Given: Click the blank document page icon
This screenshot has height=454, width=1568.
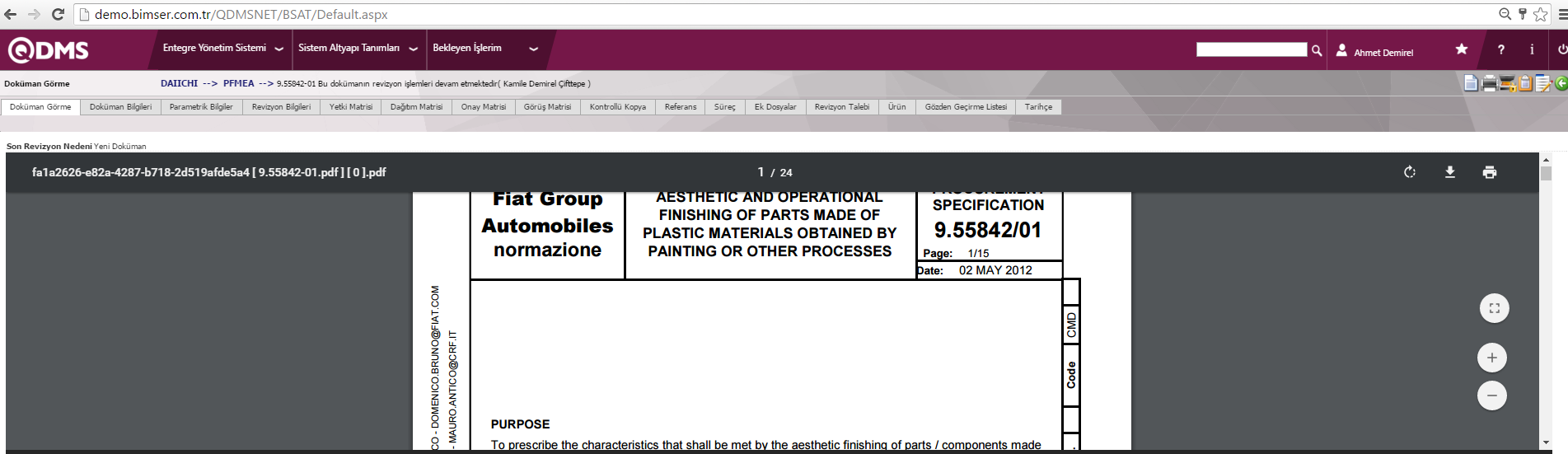Looking at the screenshot, I should point(1471,82).
